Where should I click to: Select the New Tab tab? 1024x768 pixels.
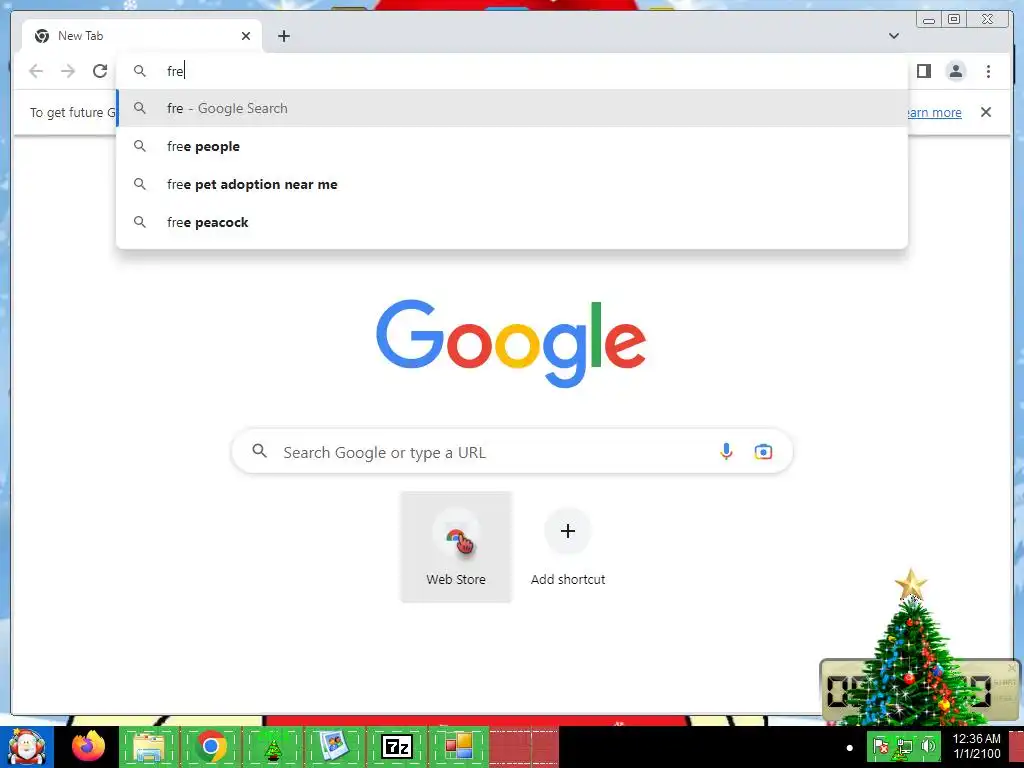(x=142, y=36)
